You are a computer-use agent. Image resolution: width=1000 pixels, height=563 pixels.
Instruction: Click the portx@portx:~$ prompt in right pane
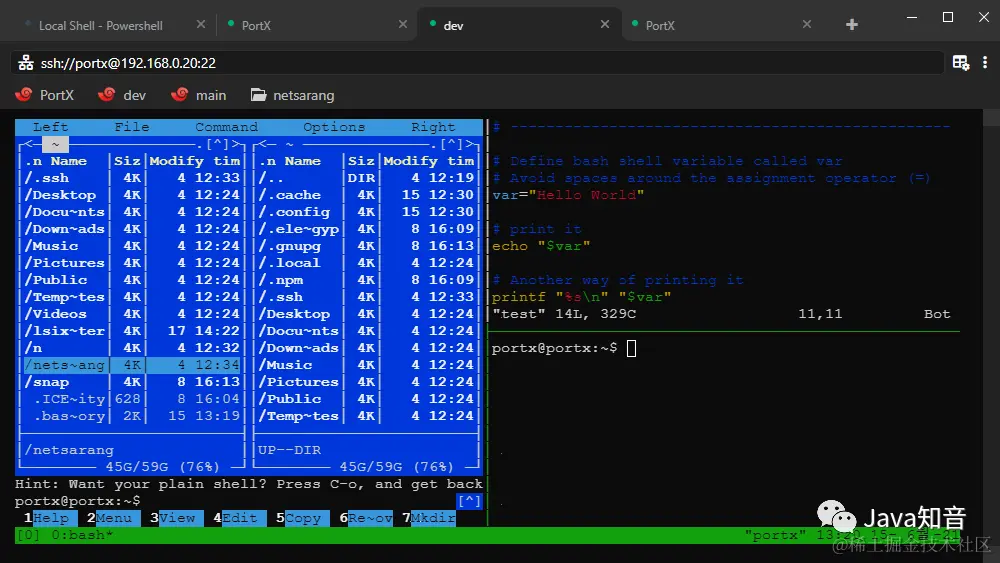tap(554, 348)
